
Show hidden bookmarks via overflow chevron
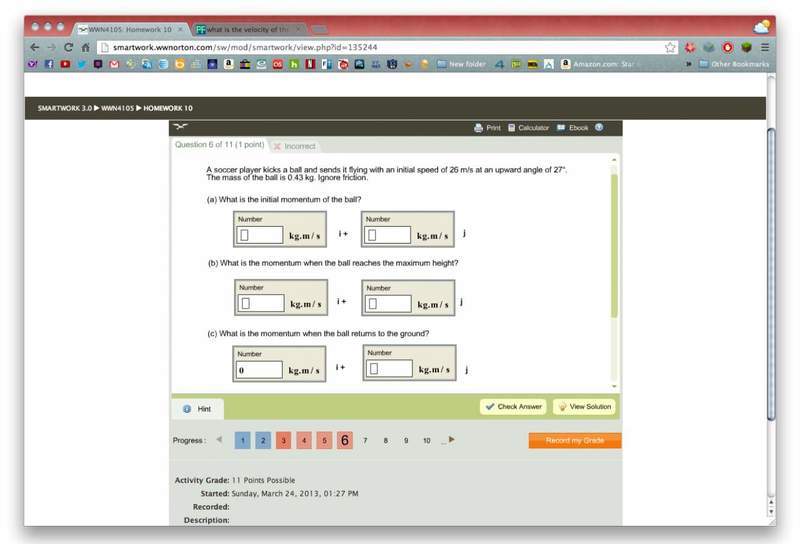click(x=689, y=64)
